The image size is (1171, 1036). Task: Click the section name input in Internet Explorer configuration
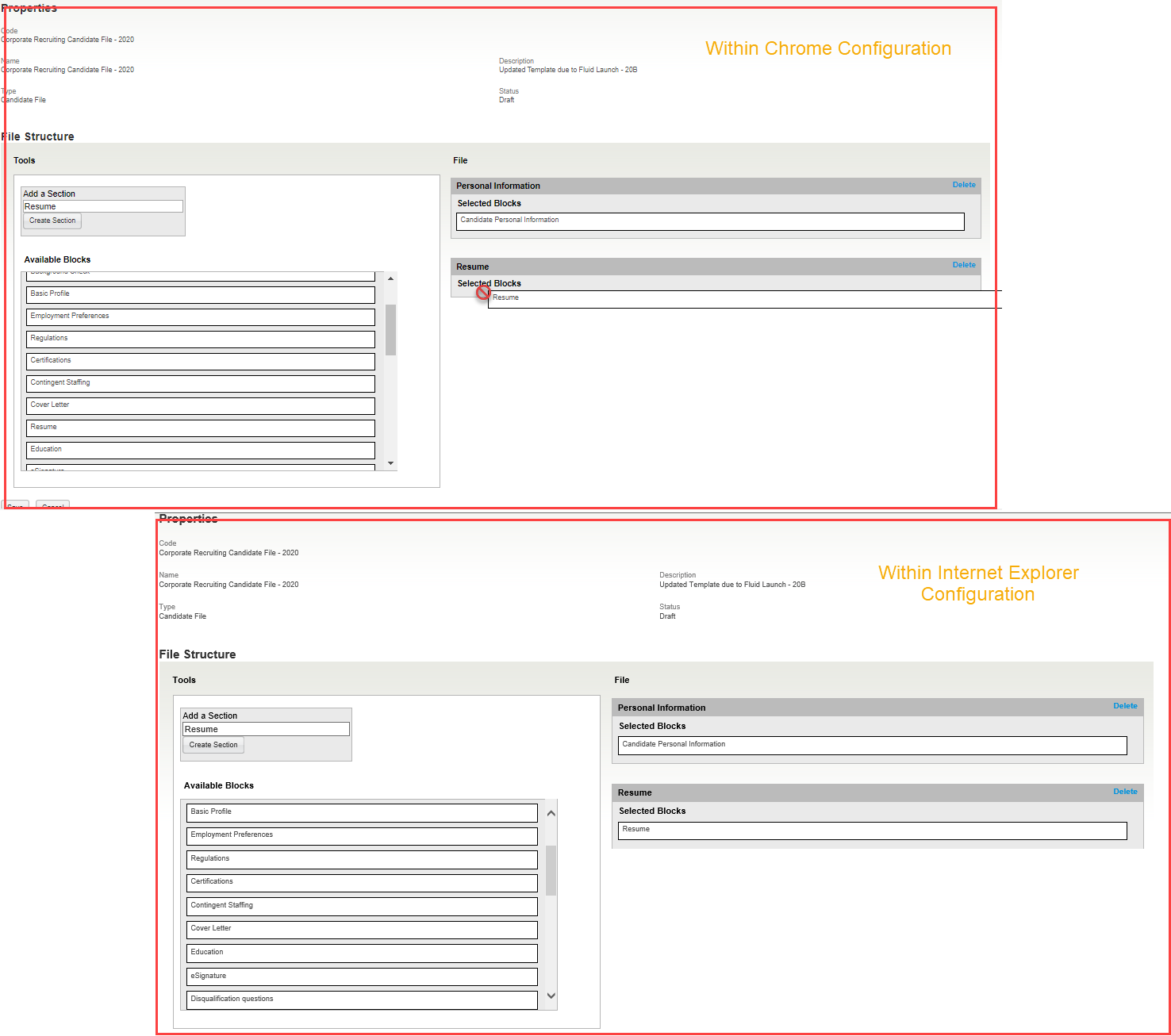[266, 729]
